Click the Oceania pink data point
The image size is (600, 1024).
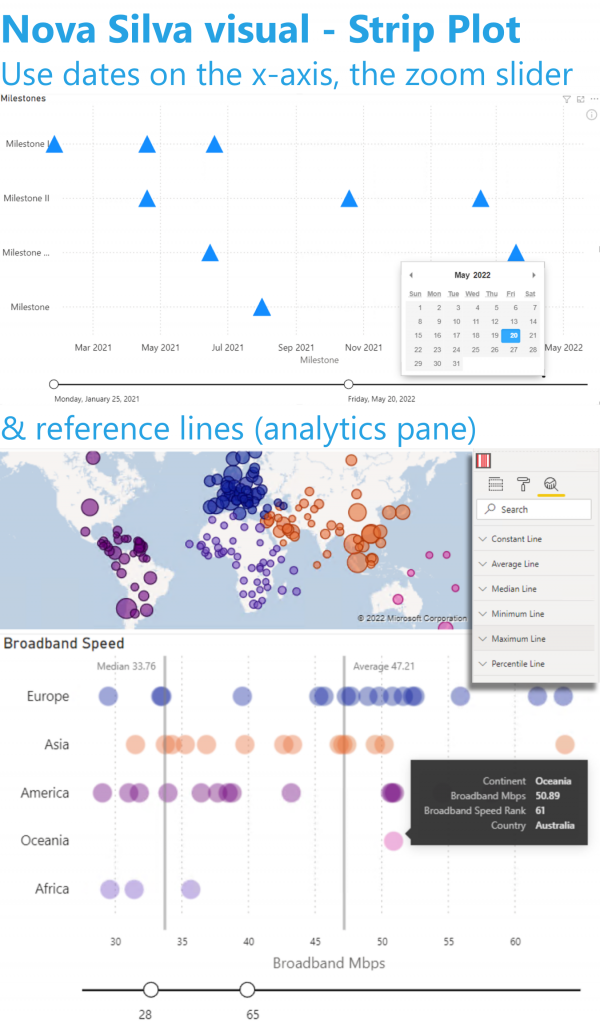tap(393, 840)
